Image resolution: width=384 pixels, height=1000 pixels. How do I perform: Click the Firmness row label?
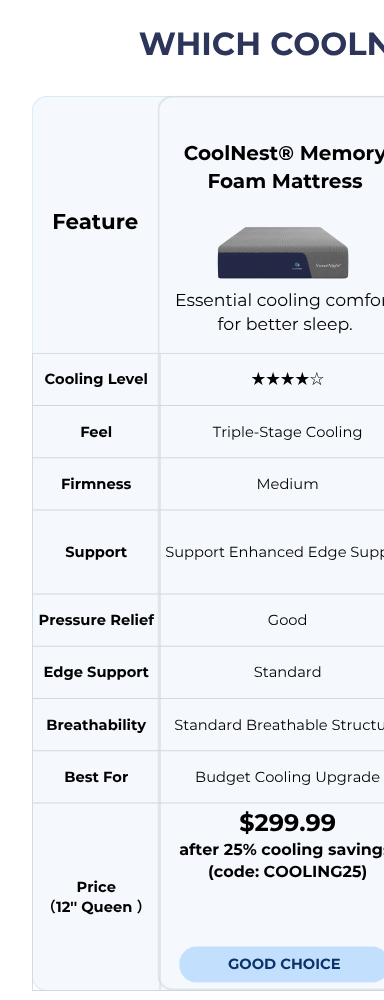(x=96, y=484)
